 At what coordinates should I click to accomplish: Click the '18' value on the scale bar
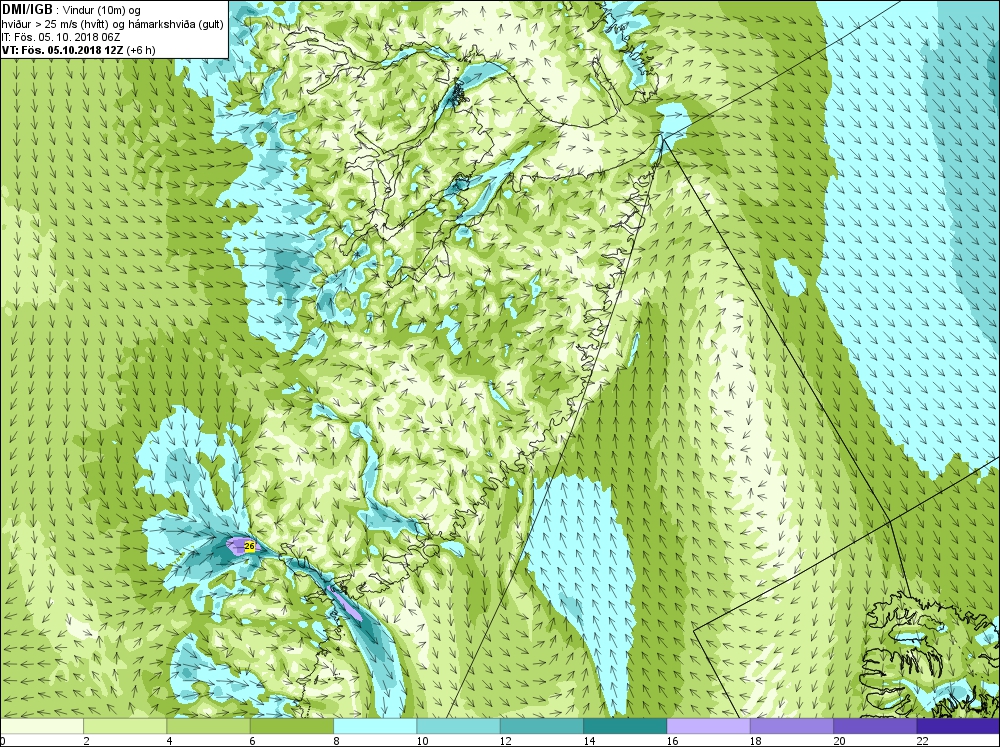pos(756,741)
